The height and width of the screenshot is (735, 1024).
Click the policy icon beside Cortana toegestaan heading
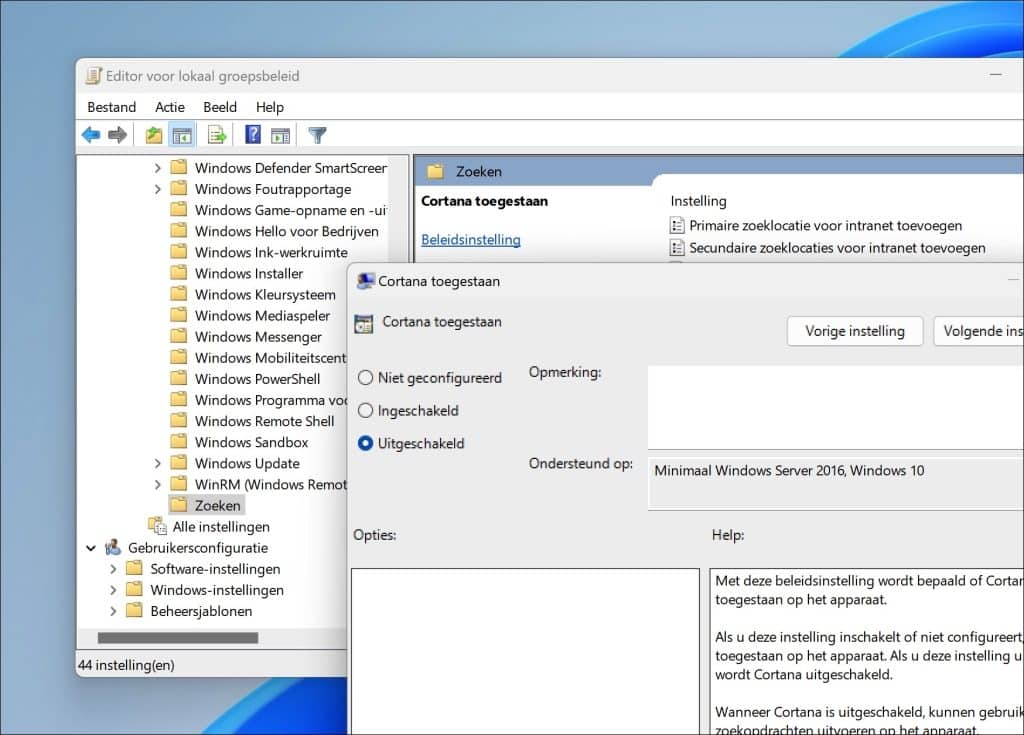[364, 323]
